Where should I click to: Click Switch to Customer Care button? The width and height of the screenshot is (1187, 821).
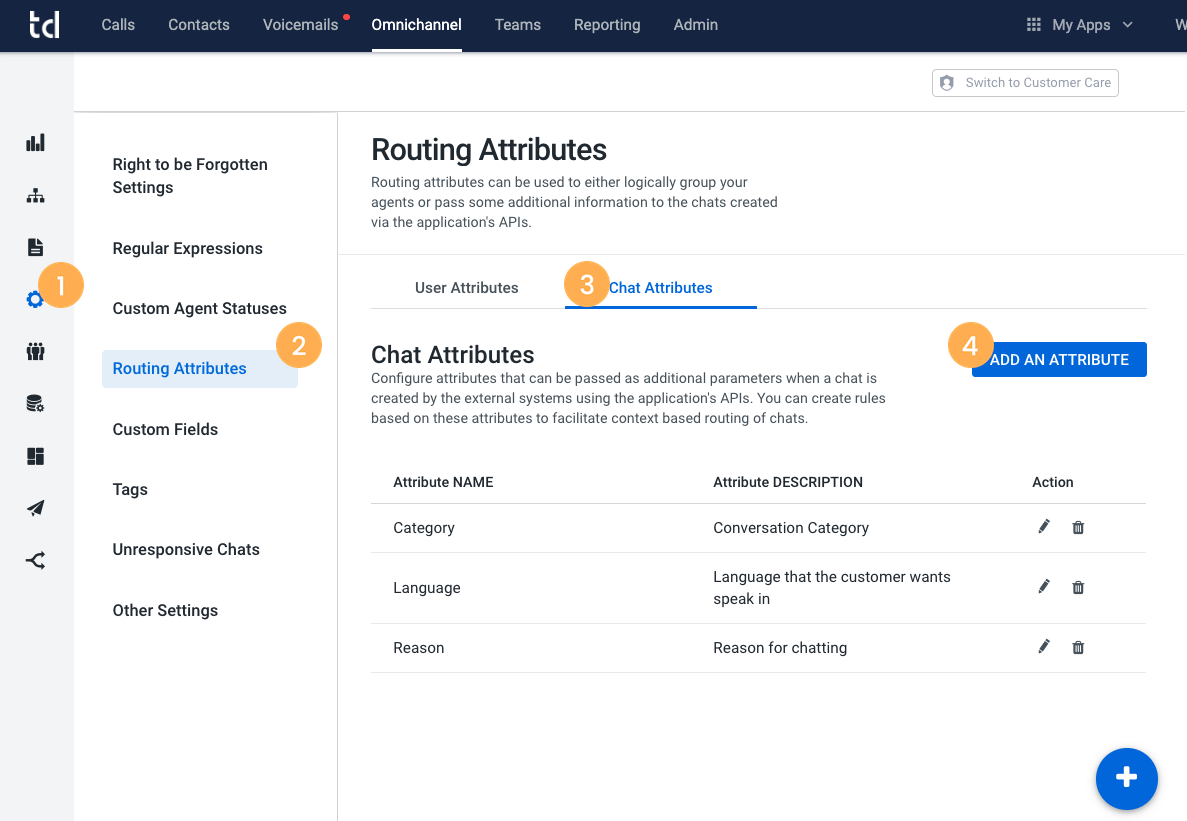point(1025,82)
